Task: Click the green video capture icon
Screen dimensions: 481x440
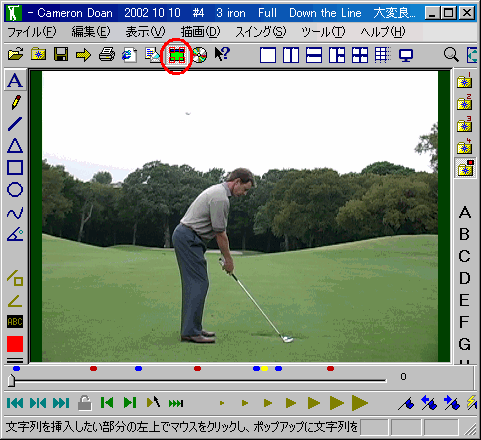Action: (x=177, y=55)
